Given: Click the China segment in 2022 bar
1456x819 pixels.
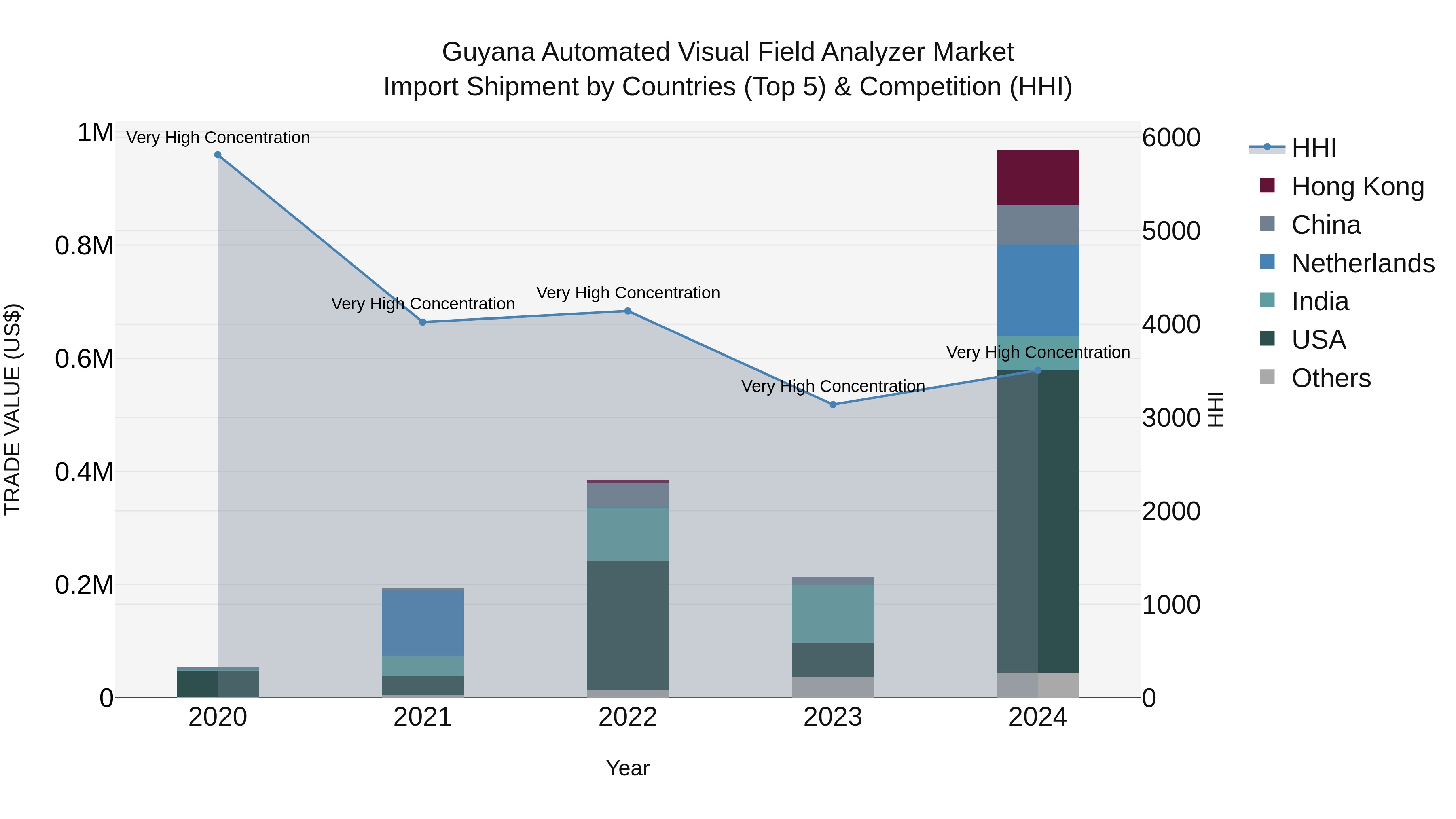Looking at the screenshot, I should [627, 495].
